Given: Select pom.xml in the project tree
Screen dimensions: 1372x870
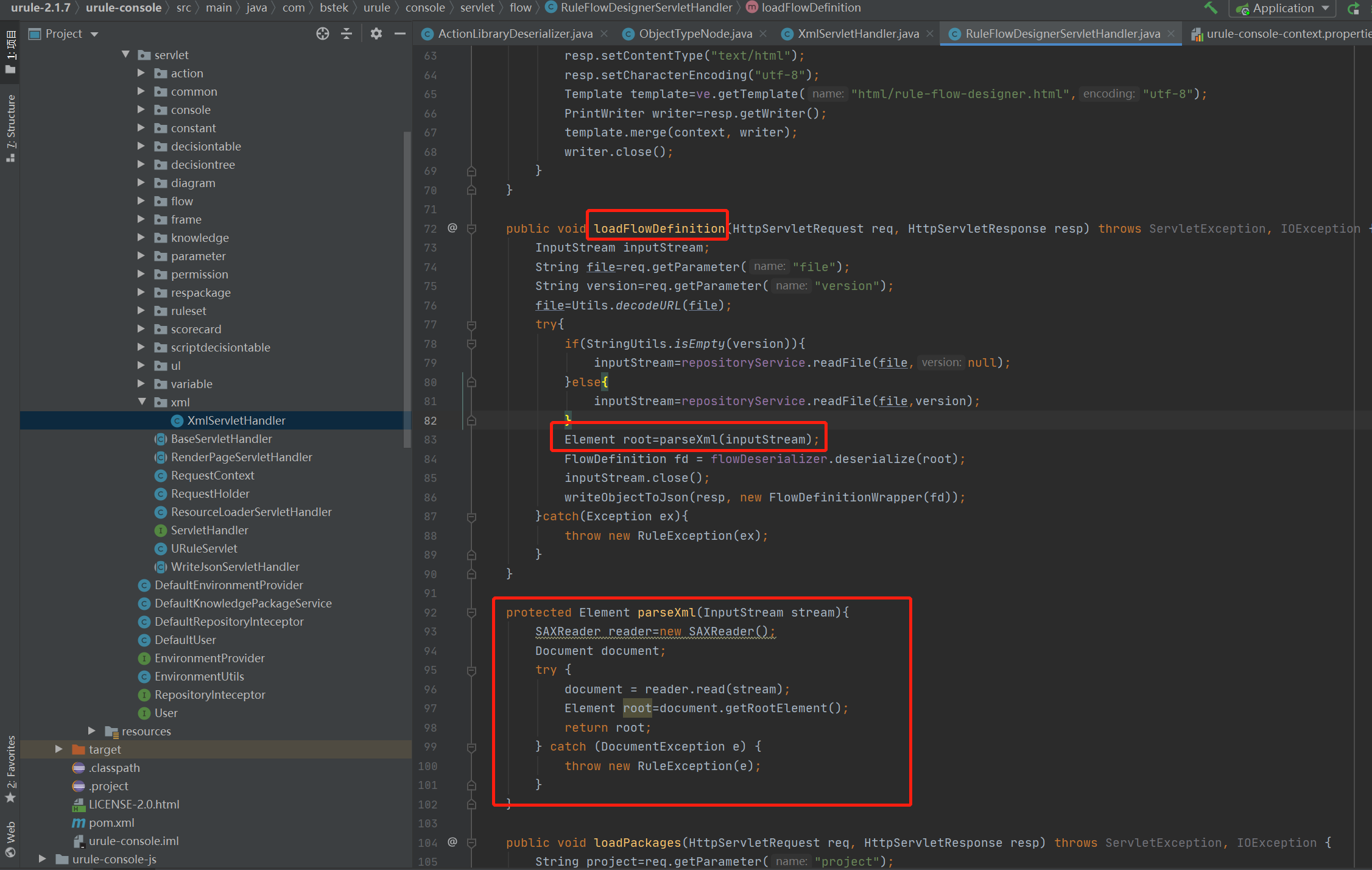Looking at the screenshot, I should pos(111,822).
